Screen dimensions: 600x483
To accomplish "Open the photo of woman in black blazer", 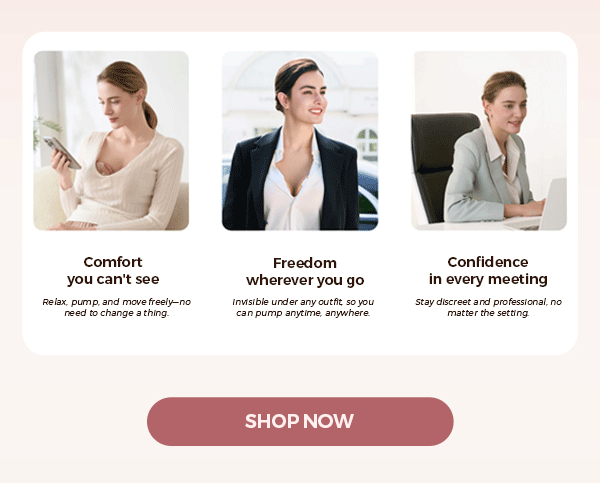I will coord(300,140).
